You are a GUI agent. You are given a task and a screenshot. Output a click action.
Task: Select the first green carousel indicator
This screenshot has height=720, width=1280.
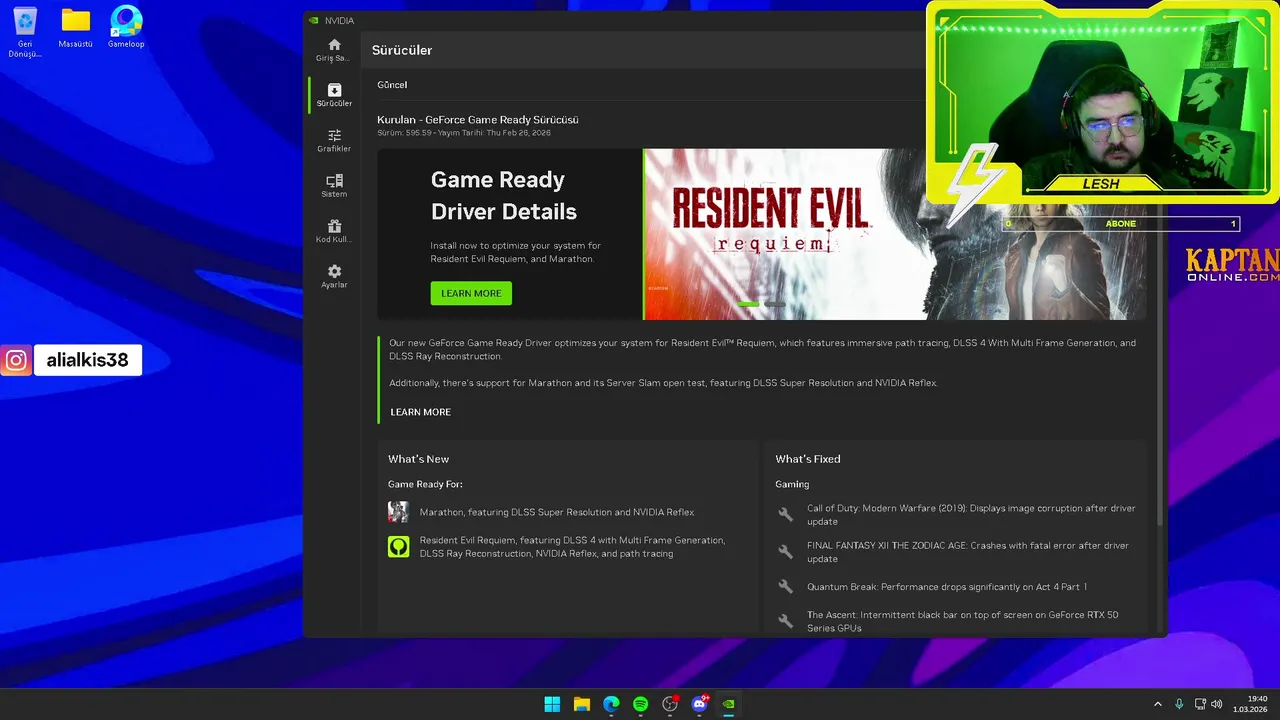[748, 303]
